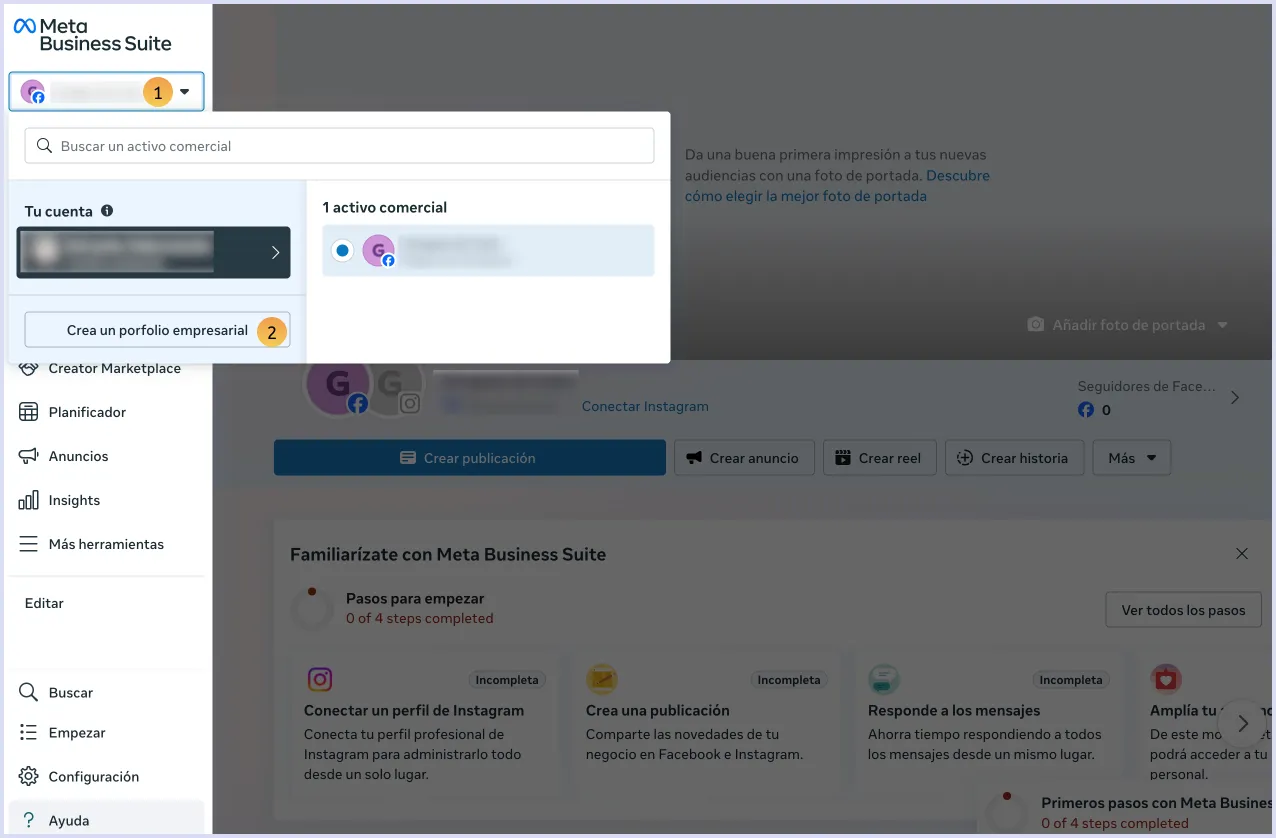1276x838 pixels.
Task: Expand Añadir foto de portada dropdown
Action: coord(1127,325)
